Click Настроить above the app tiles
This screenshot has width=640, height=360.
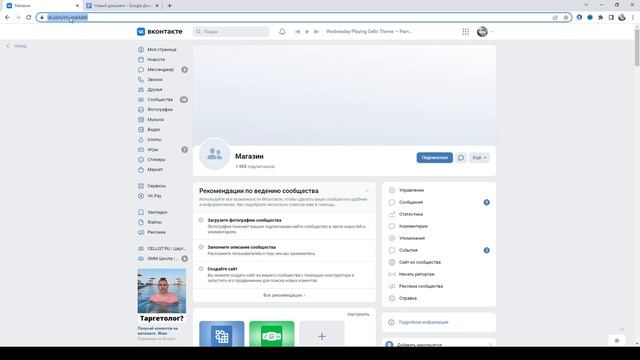tap(358, 314)
